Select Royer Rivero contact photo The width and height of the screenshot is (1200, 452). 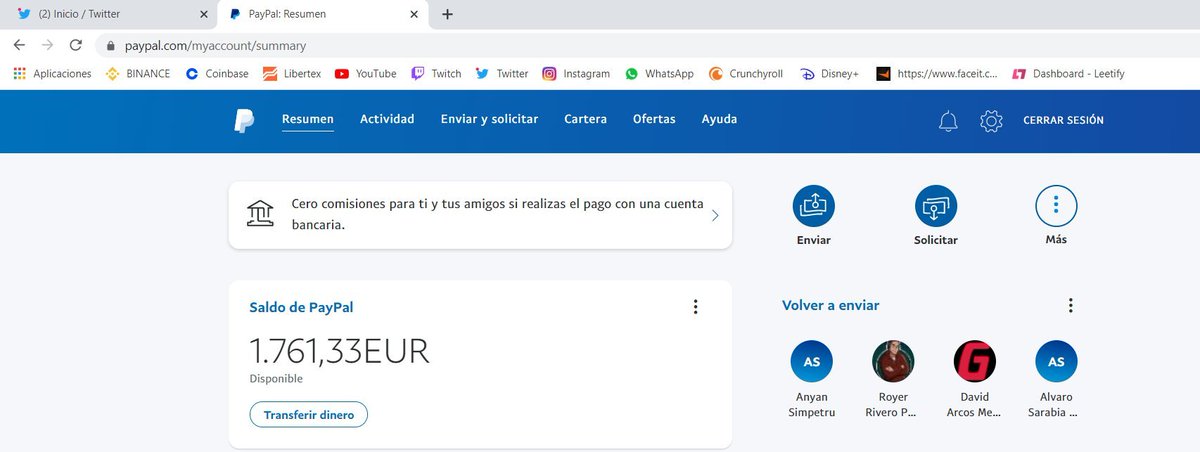pyautogui.click(x=893, y=361)
